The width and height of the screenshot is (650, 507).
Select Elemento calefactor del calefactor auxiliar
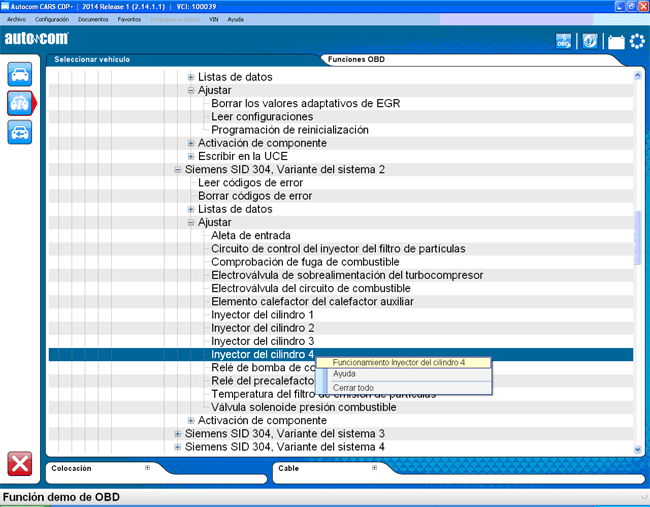pos(312,302)
